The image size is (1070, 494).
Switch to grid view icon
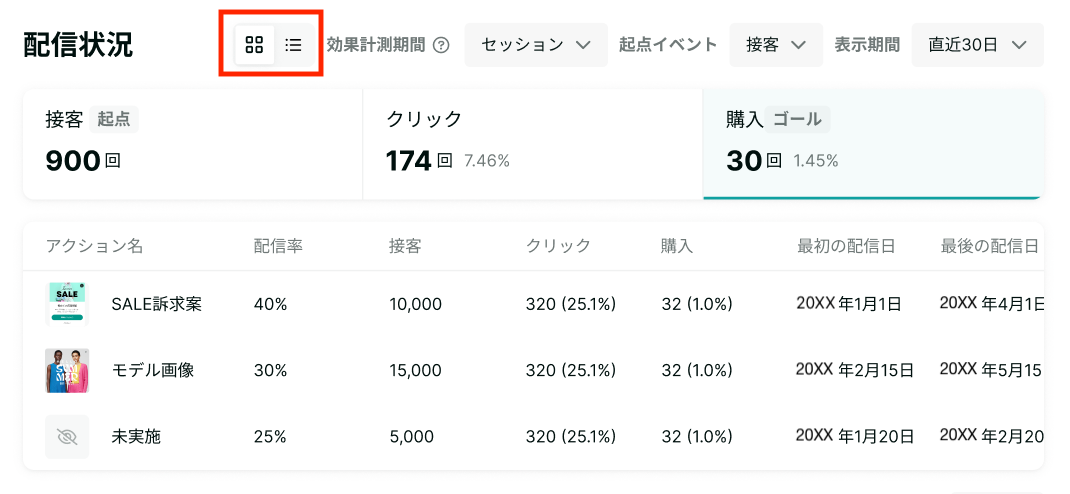pyautogui.click(x=255, y=45)
